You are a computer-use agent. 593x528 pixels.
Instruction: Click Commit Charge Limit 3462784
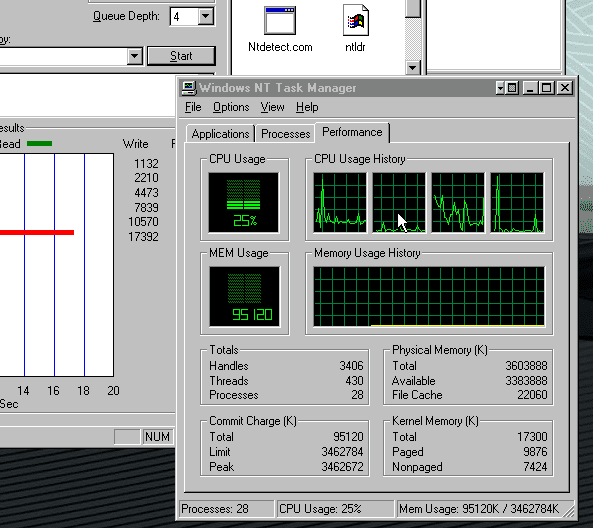pyautogui.click(x=342, y=452)
